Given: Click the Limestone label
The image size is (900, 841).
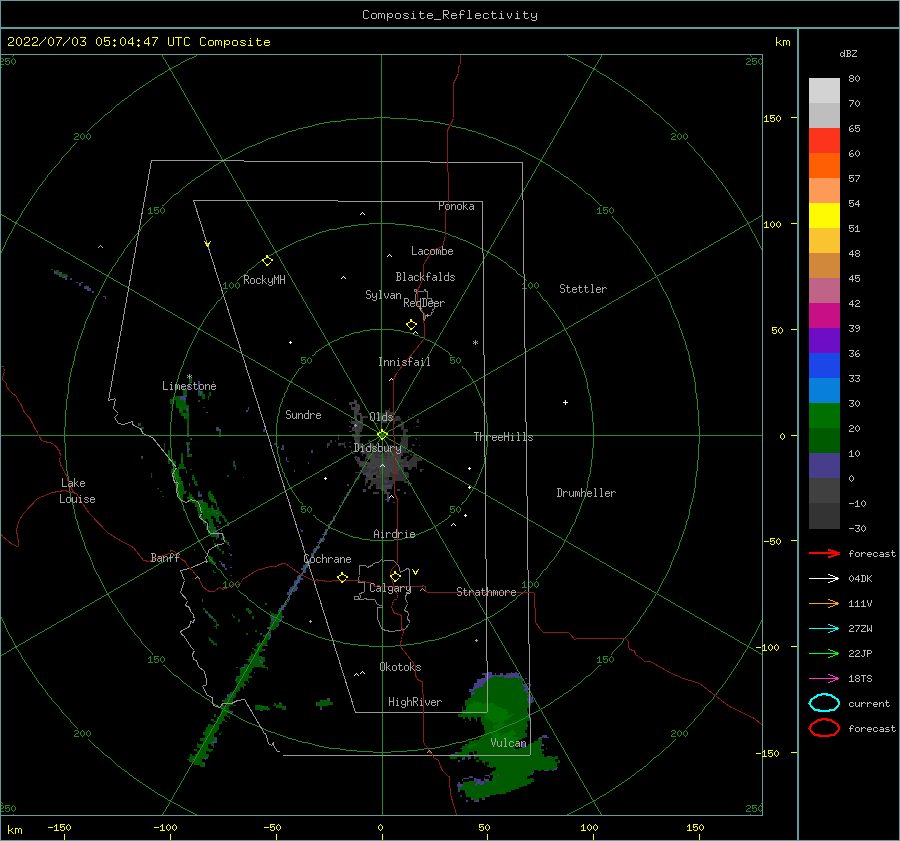Looking at the screenshot, I should (189, 386).
